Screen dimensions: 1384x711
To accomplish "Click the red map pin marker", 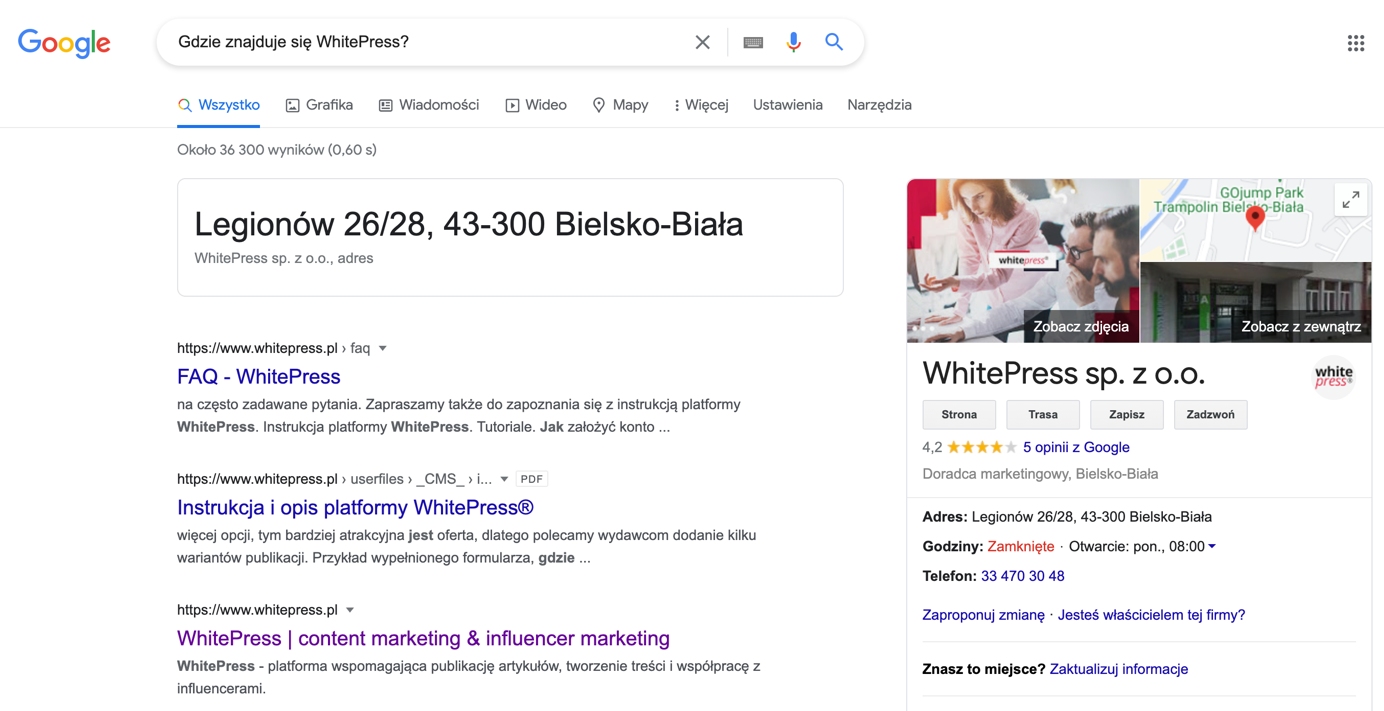I will (x=1256, y=217).
